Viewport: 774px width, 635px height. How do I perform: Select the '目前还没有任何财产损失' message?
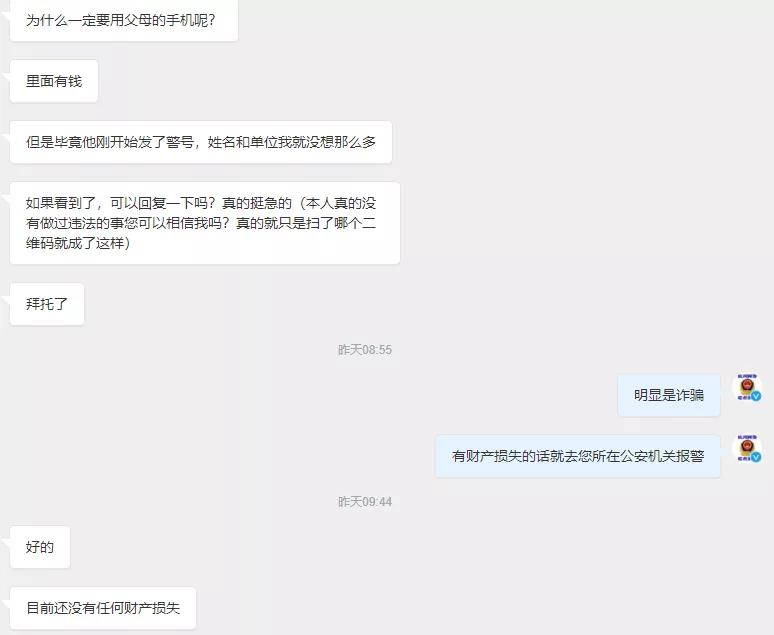[103, 608]
